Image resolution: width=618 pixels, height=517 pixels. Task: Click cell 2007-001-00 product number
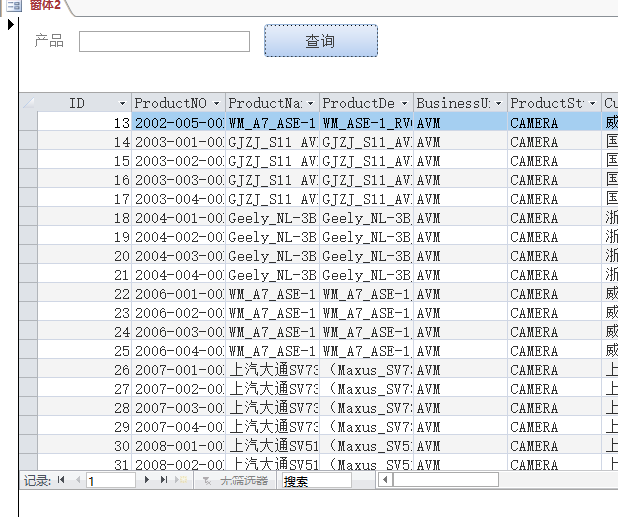tap(179, 370)
